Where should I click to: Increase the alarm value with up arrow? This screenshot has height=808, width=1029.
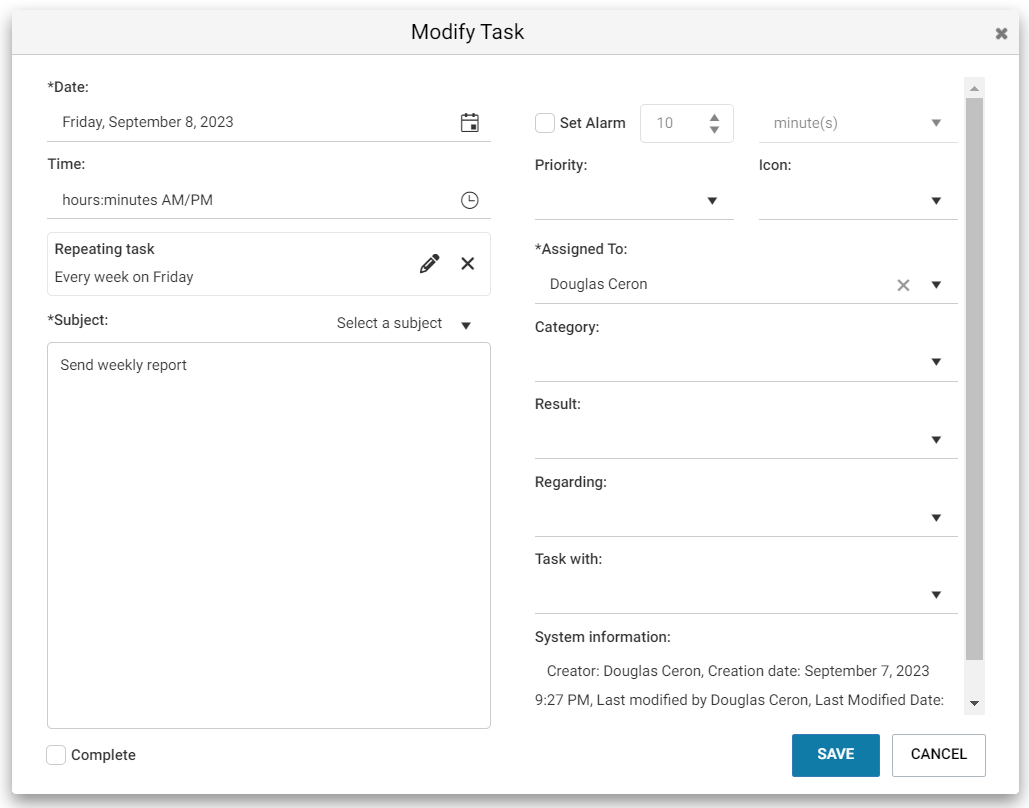[x=714, y=117]
